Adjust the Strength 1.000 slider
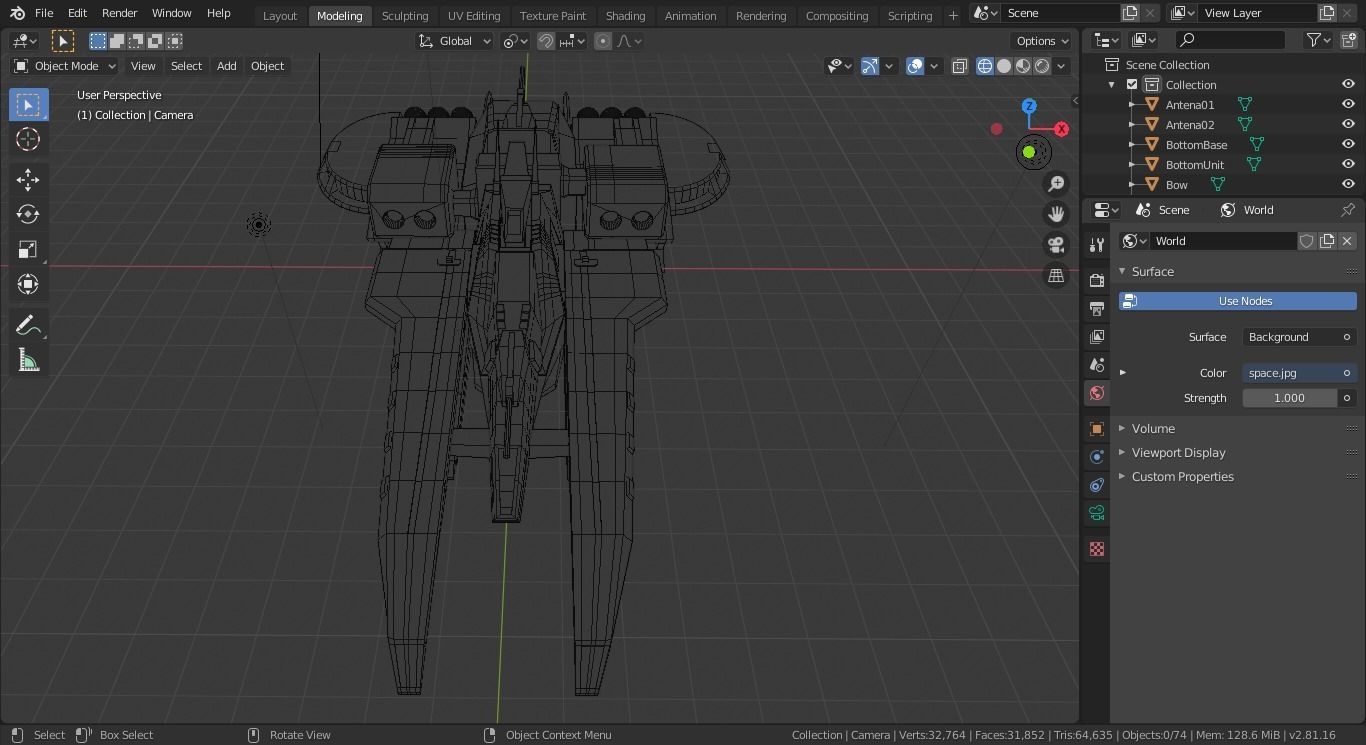 1290,398
